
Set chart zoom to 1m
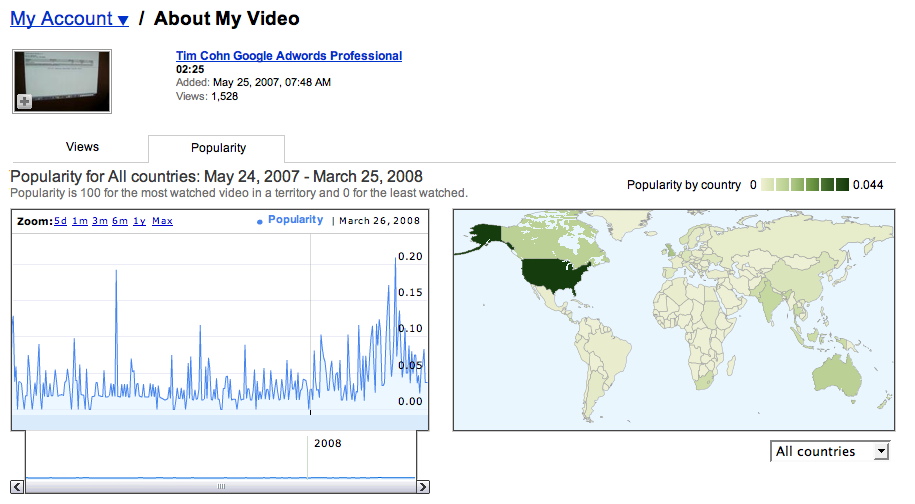[79, 221]
